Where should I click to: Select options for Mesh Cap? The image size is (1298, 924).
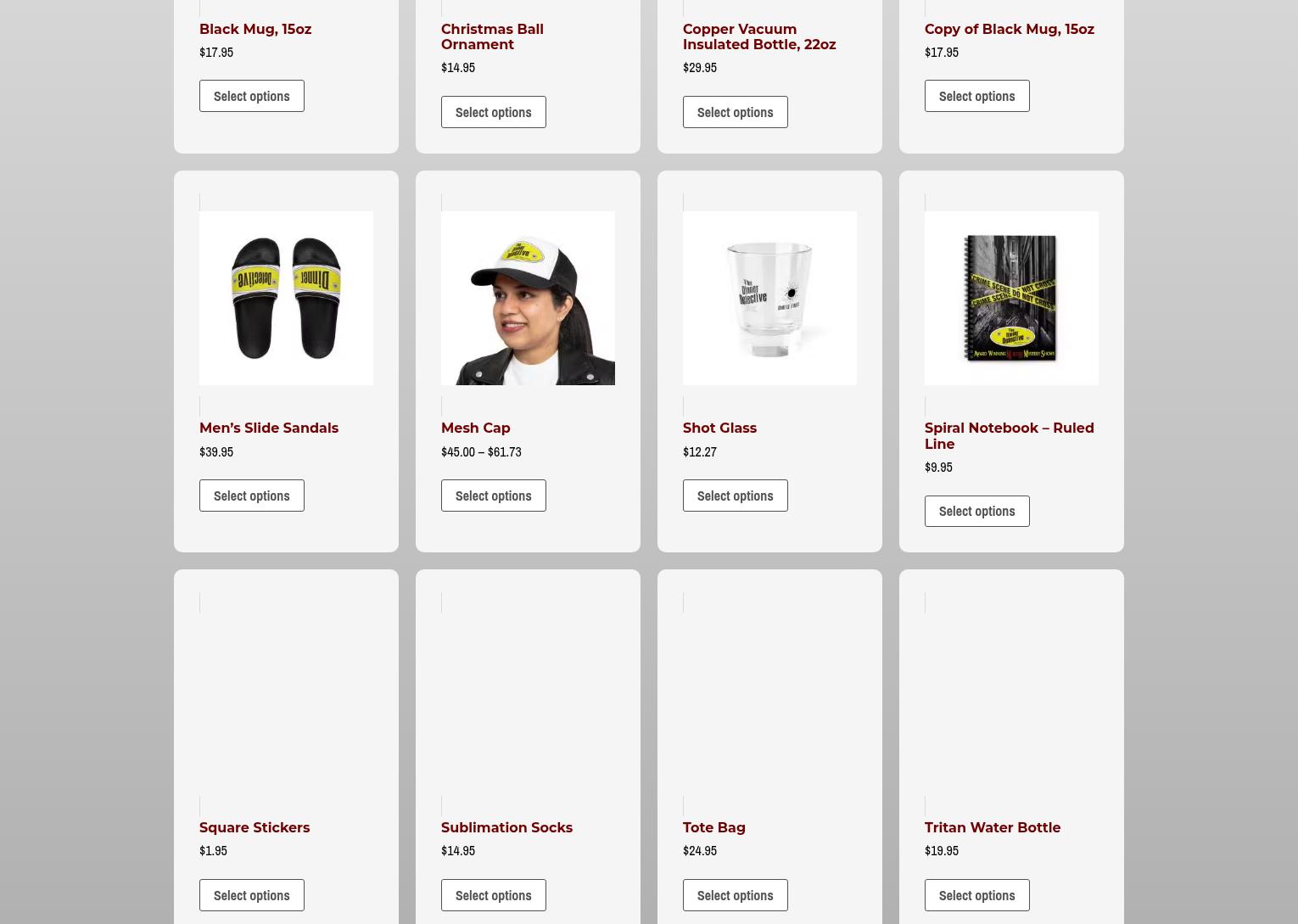(x=494, y=496)
